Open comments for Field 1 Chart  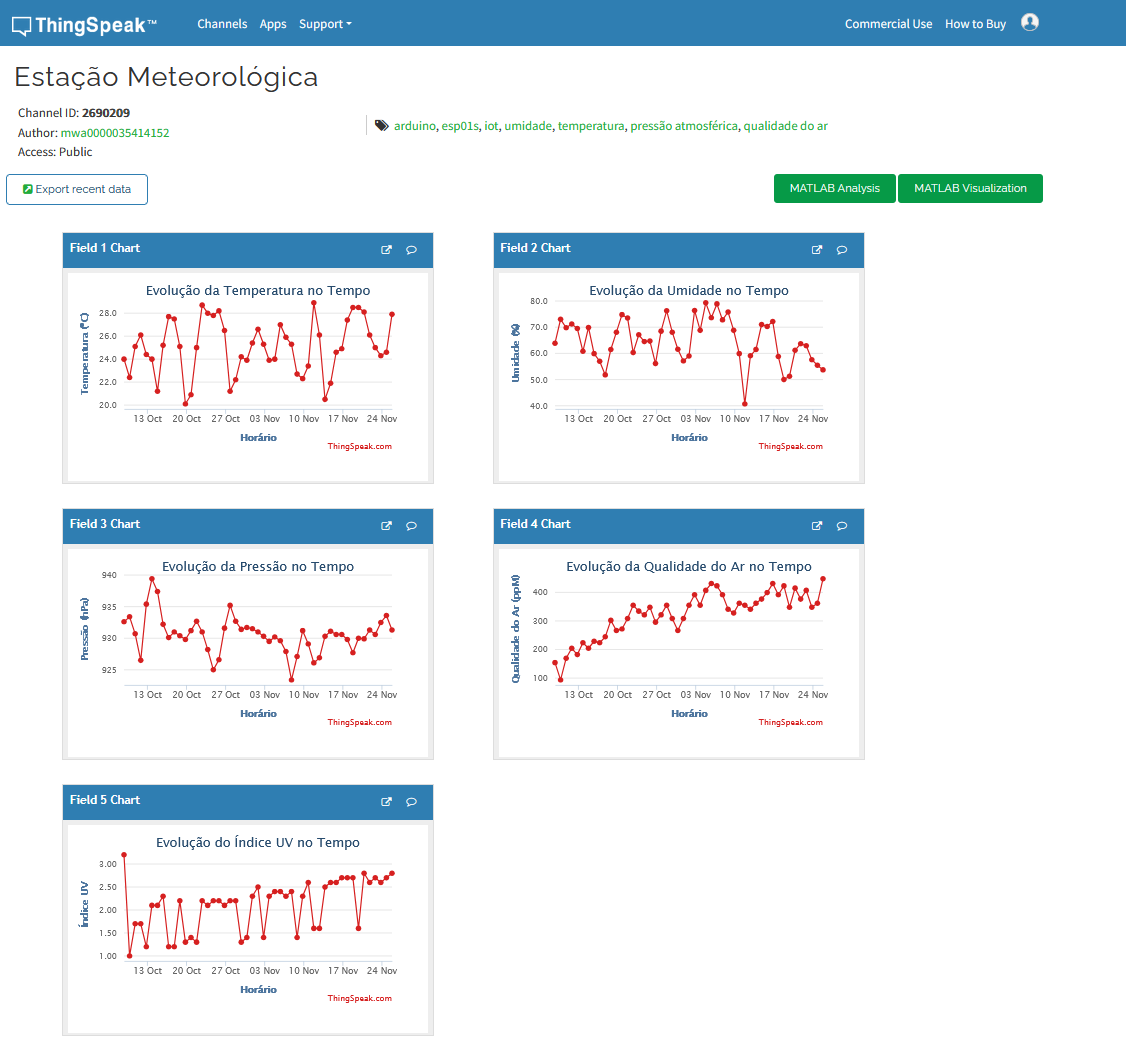(411, 250)
